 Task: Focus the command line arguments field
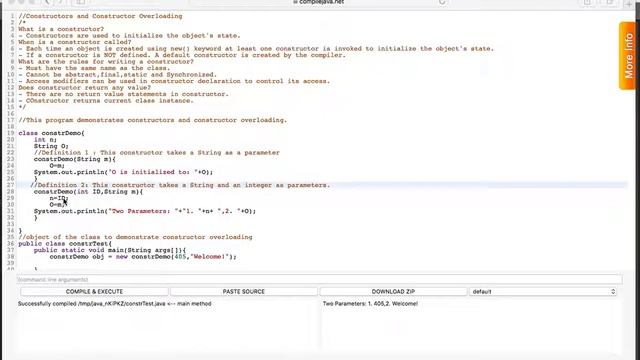[x=320, y=280]
